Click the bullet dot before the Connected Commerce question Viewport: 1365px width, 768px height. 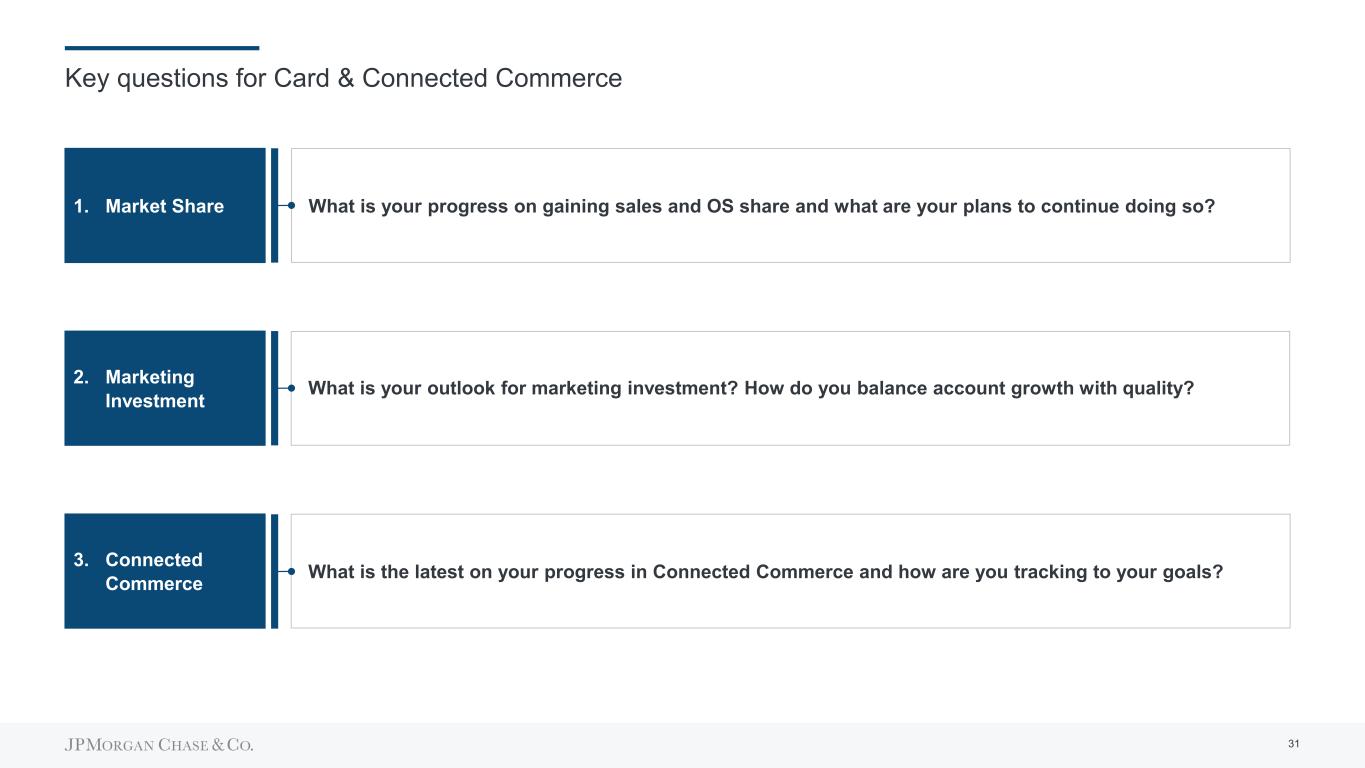tap(291, 571)
